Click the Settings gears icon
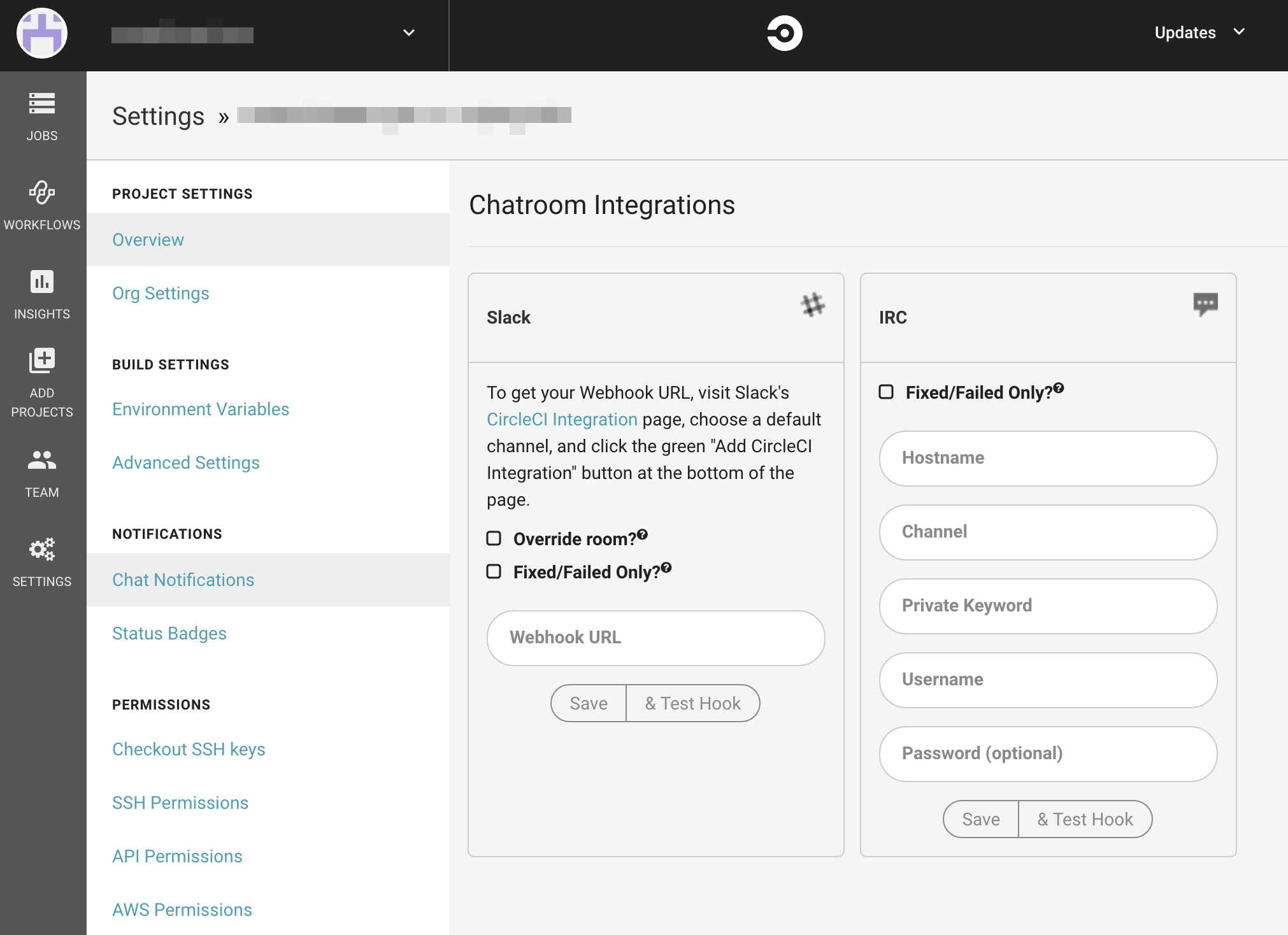The image size is (1288, 935). pos(42,549)
